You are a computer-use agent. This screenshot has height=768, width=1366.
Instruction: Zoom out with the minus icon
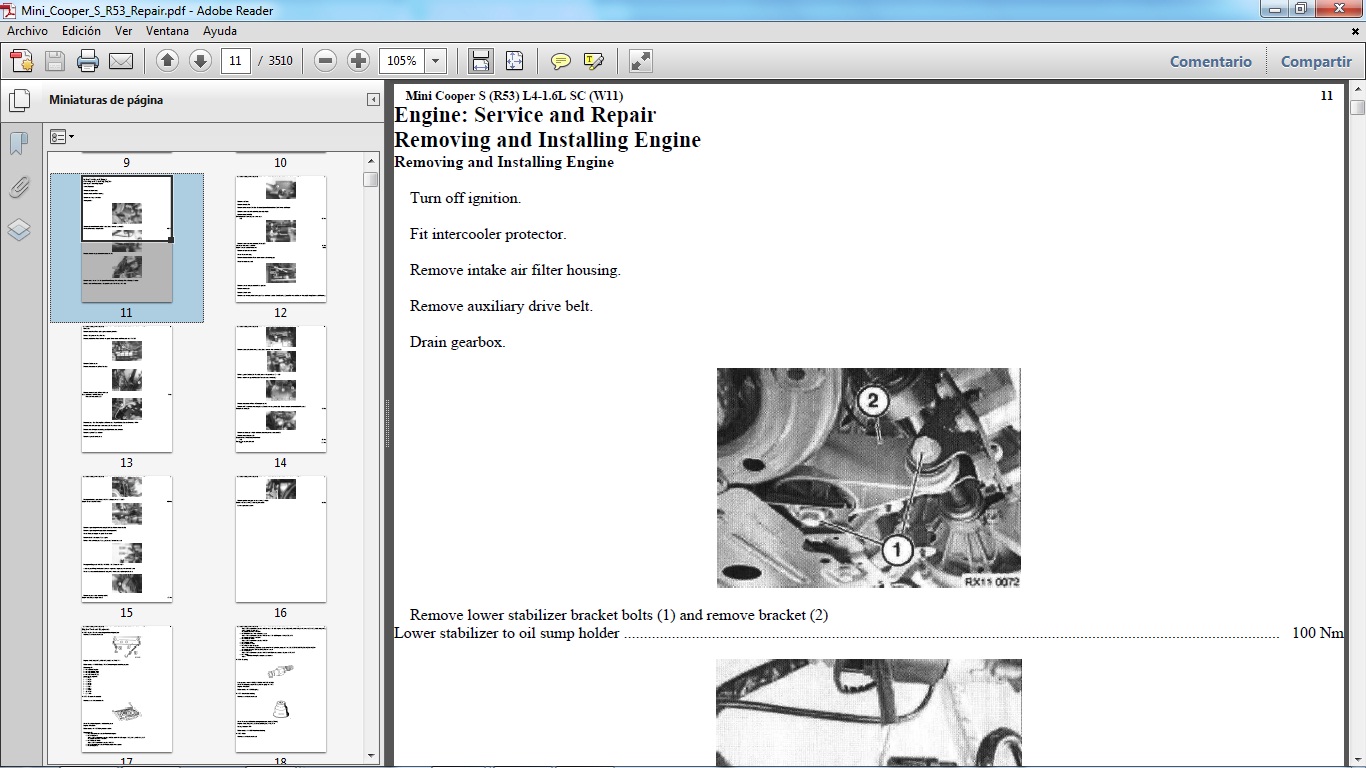[325, 61]
